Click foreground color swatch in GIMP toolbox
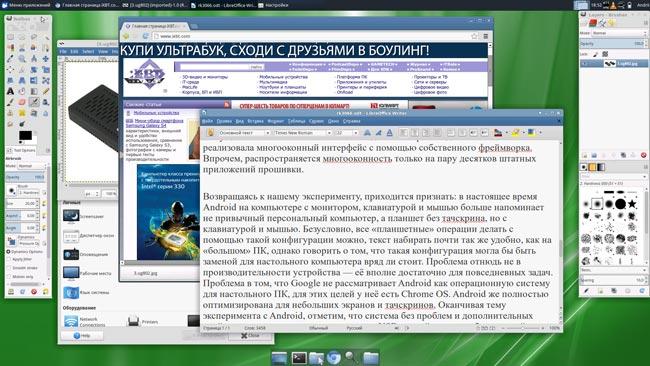The width and height of the screenshot is (650, 366). tap(25, 135)
